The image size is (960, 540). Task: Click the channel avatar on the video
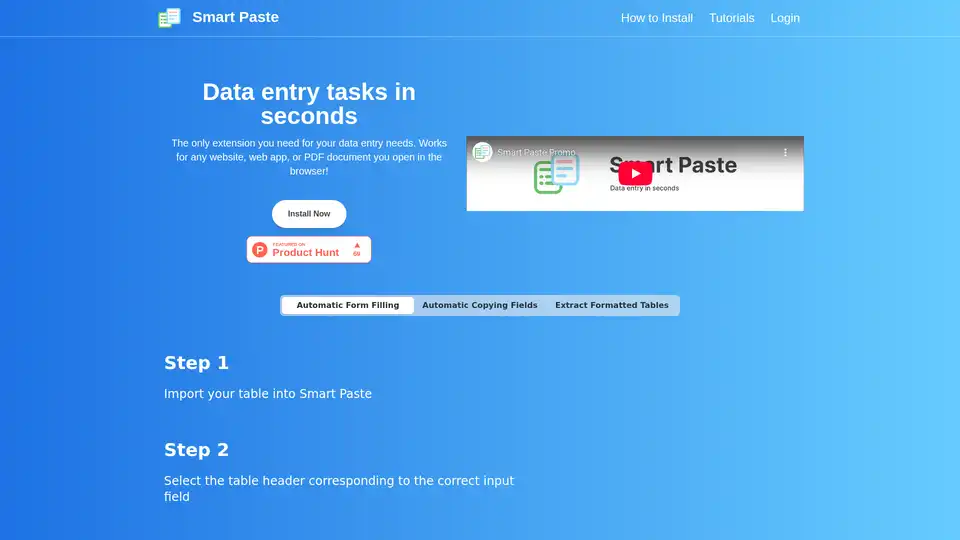(x=483, y=152)
